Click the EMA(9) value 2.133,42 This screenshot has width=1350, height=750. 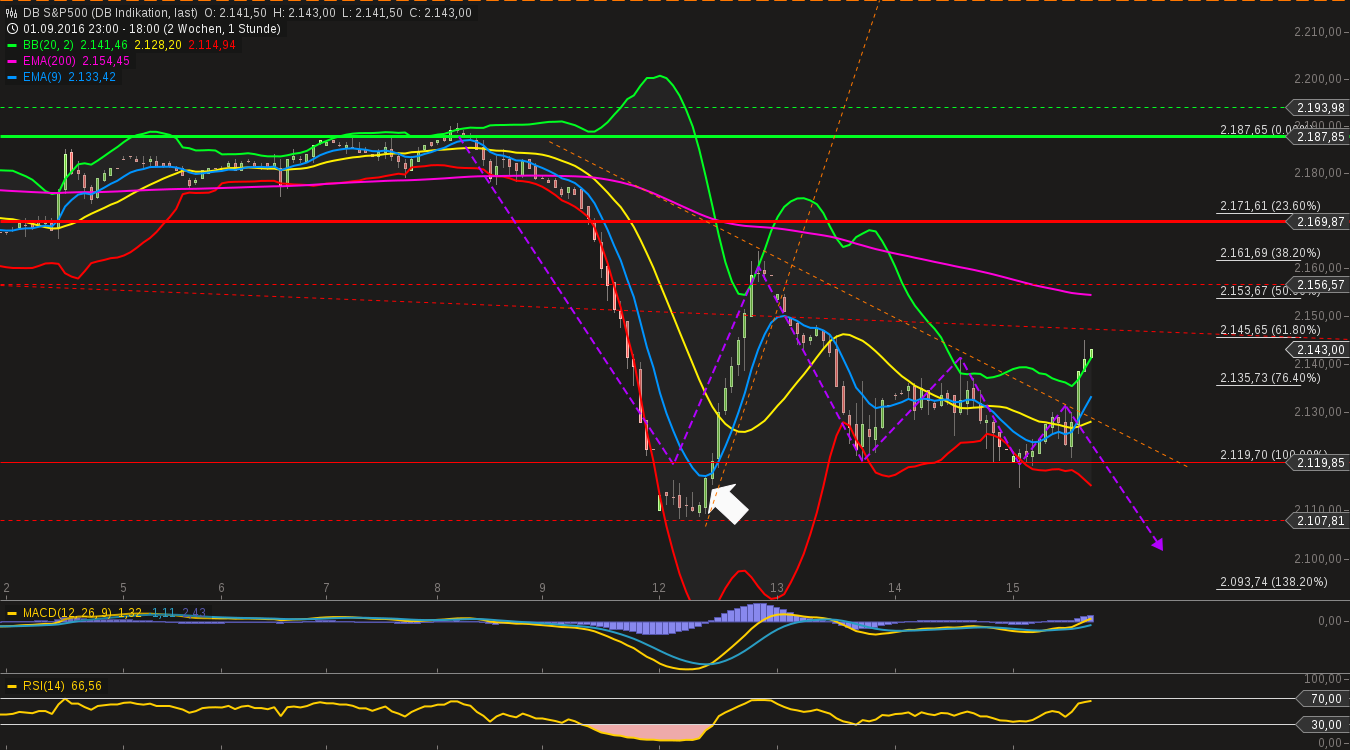pyautogui.click(x=92, y=77)
